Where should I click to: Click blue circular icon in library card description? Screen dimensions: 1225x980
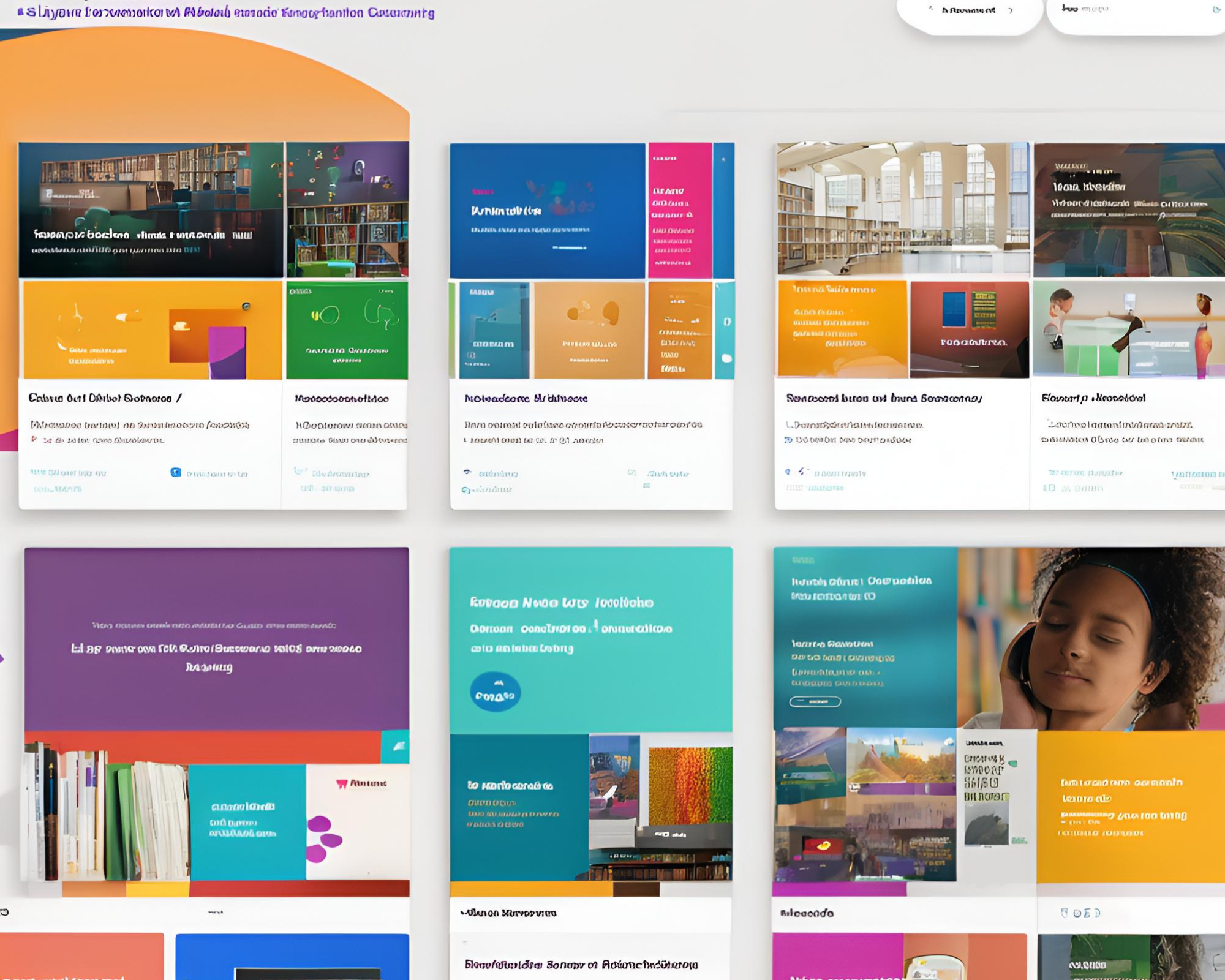[x=789, y=440]
